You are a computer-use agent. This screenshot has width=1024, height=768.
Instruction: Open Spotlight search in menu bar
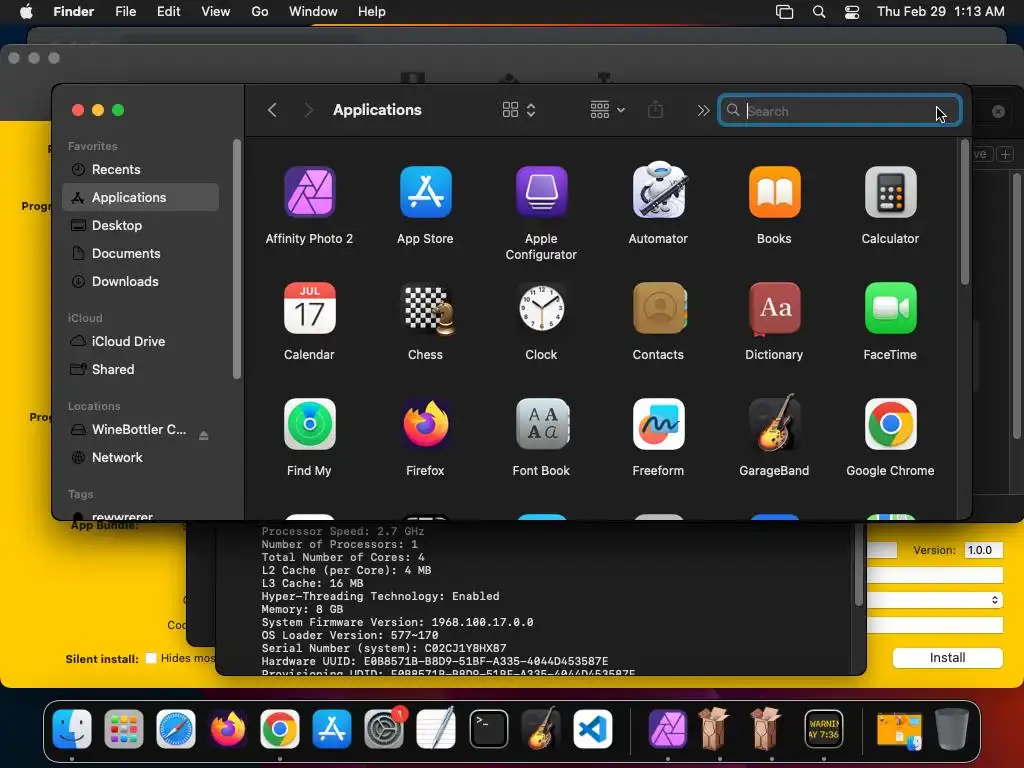(819, 12)
